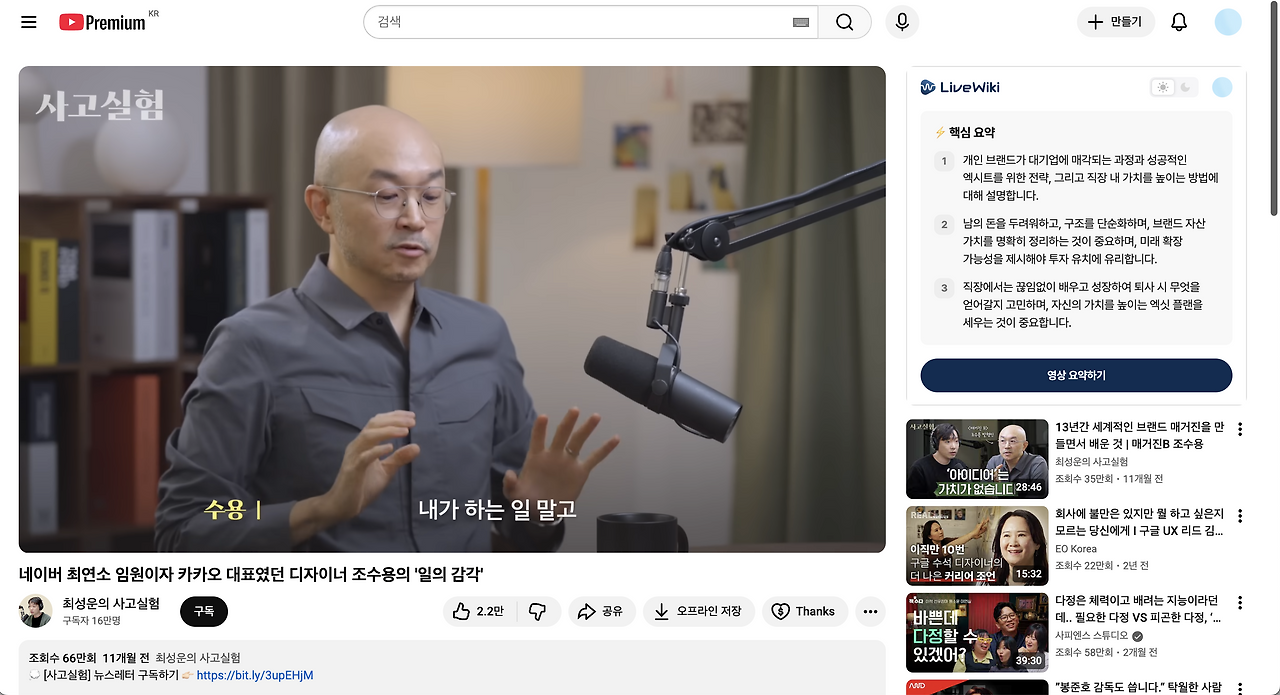The width and height of the screenshot is (1280, 695).
Task: Activate voice search with the microphone icon
Action: pos(901,22)
